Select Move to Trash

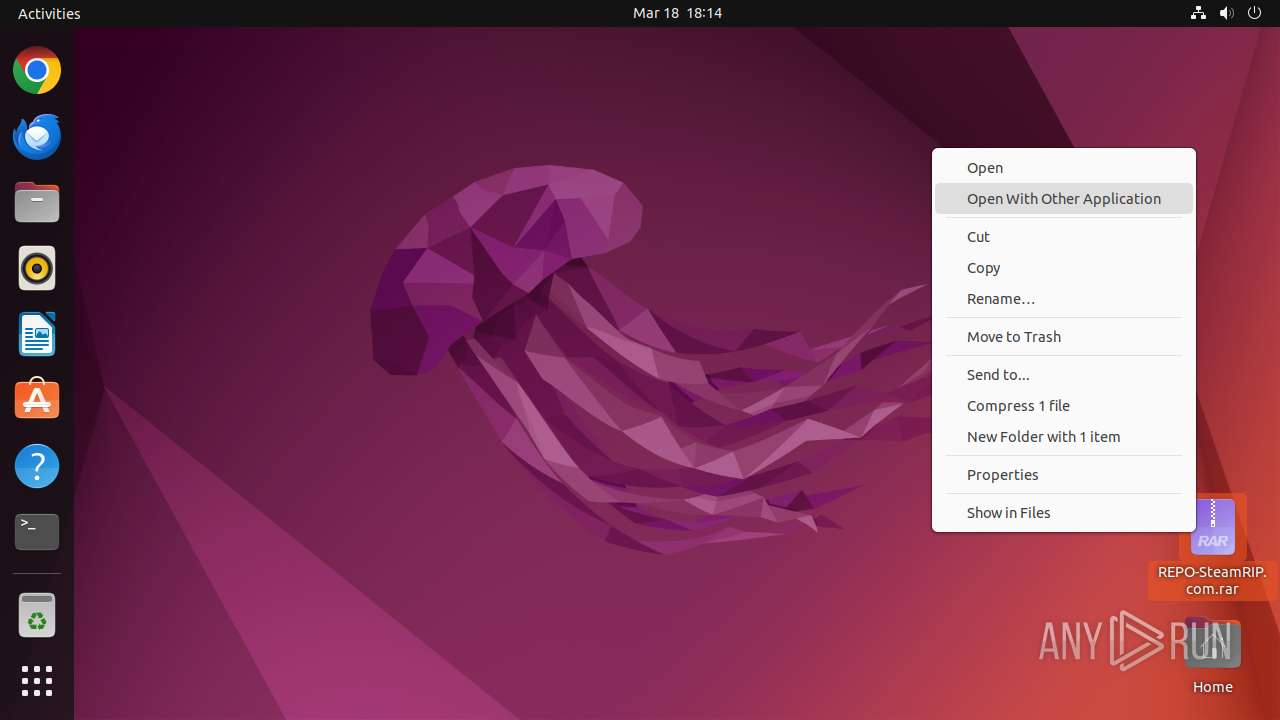[x=1064, y=337]
